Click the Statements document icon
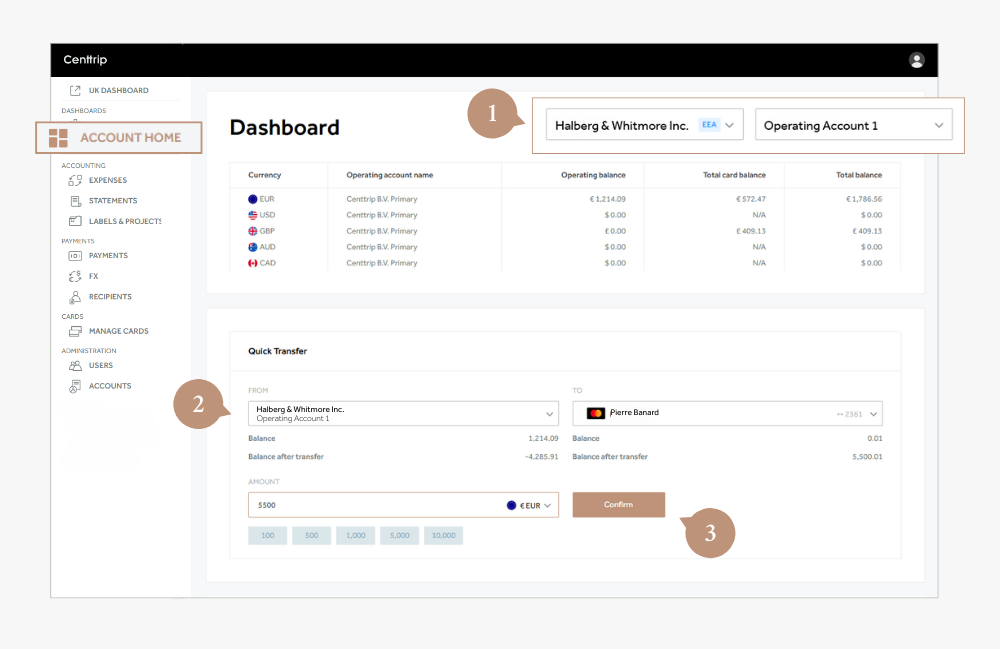 point(75,201)
